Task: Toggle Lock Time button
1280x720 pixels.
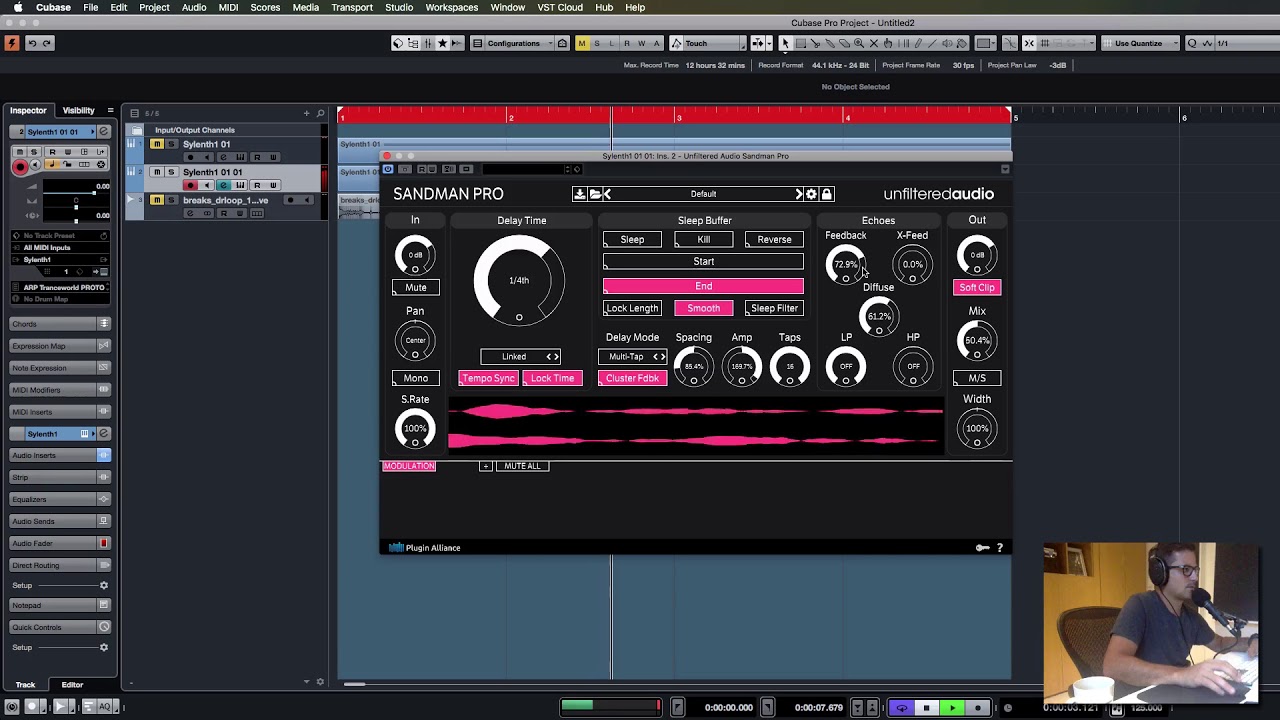Action: 552,378
